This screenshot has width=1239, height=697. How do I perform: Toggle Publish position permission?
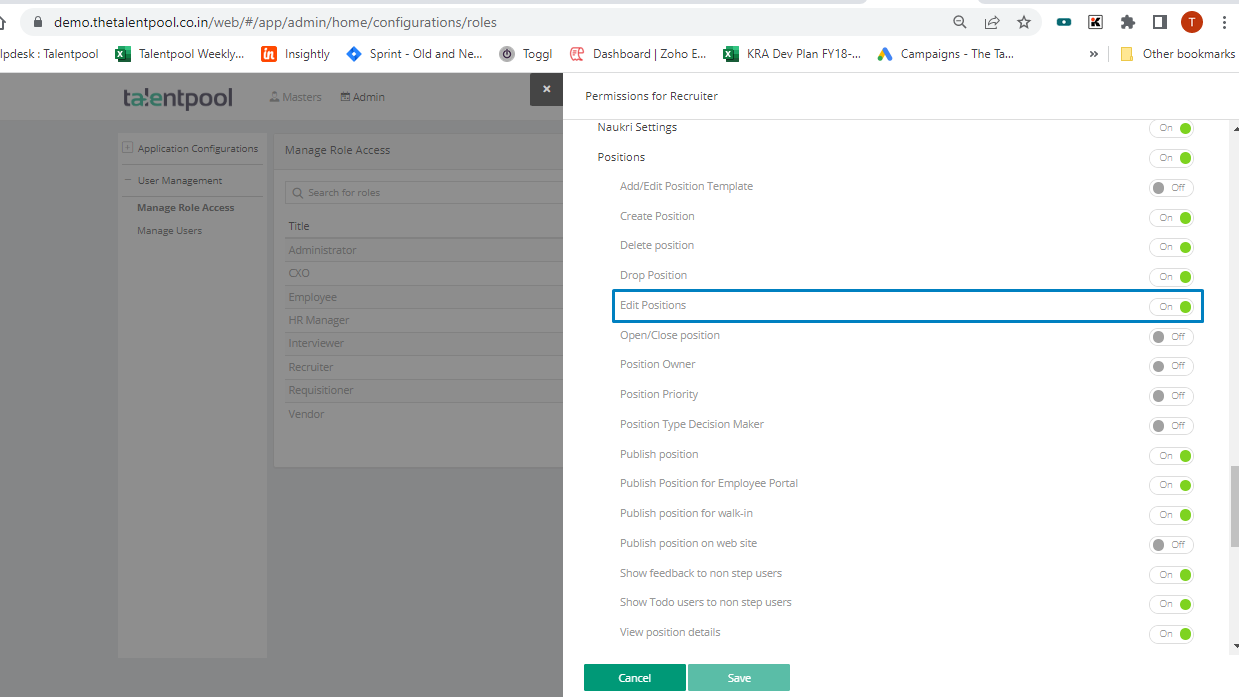pos(1171,455)
